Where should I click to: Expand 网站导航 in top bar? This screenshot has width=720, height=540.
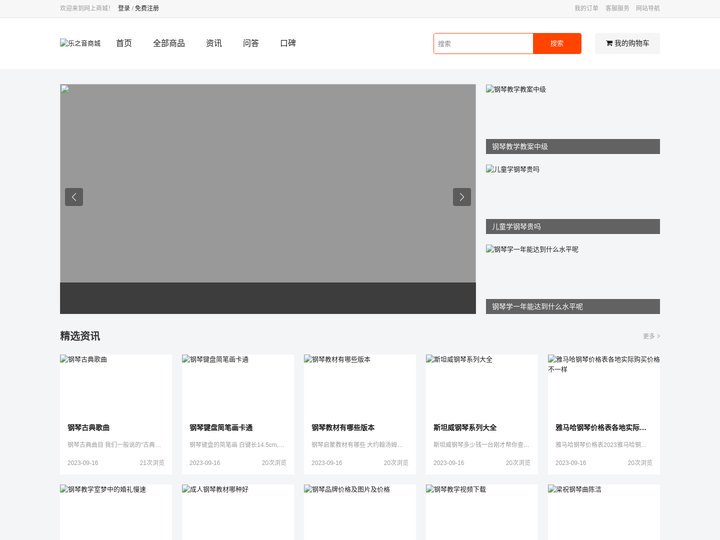pos(648,8)
